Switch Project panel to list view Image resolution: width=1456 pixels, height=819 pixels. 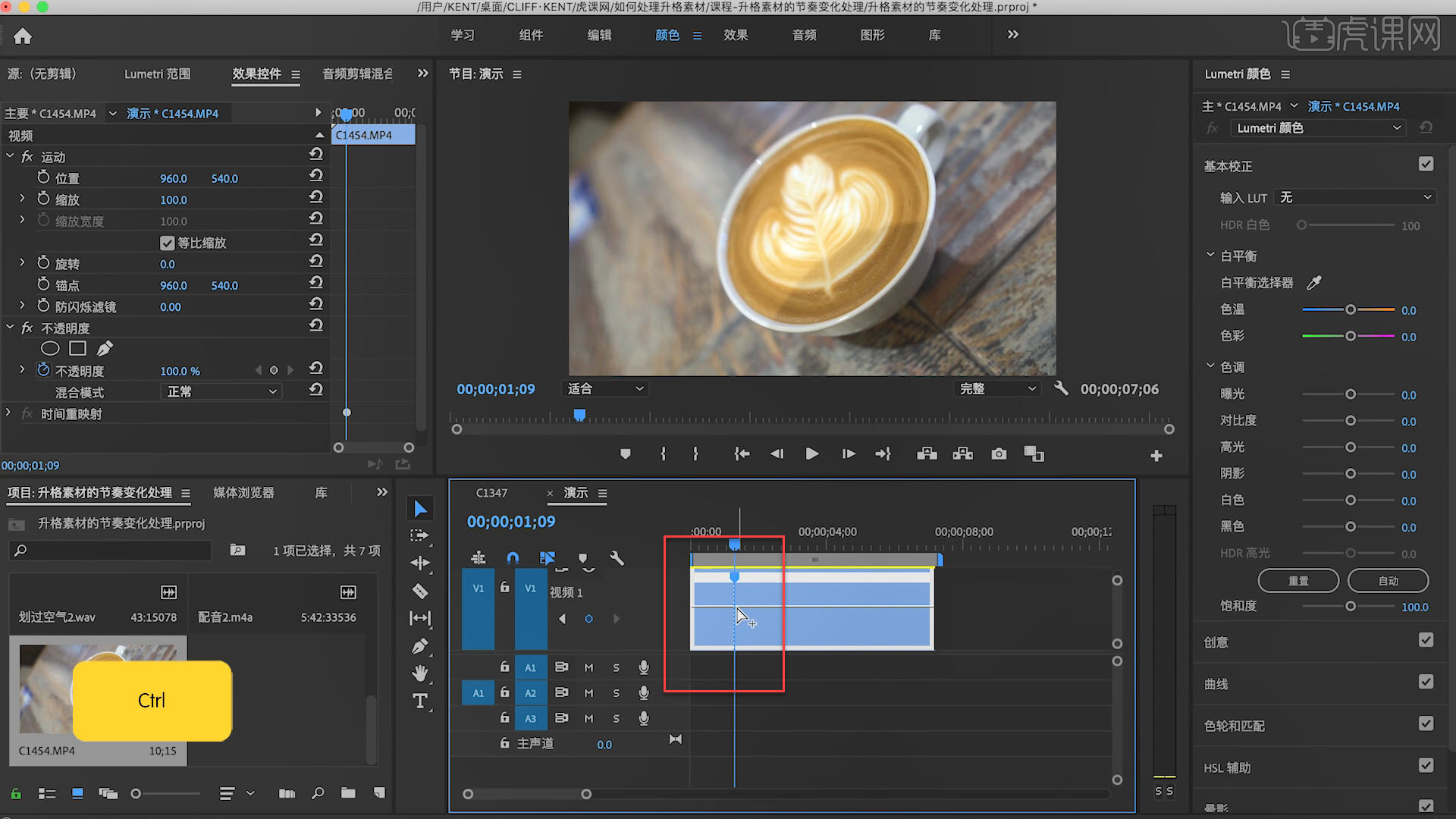tap(47, 794)
